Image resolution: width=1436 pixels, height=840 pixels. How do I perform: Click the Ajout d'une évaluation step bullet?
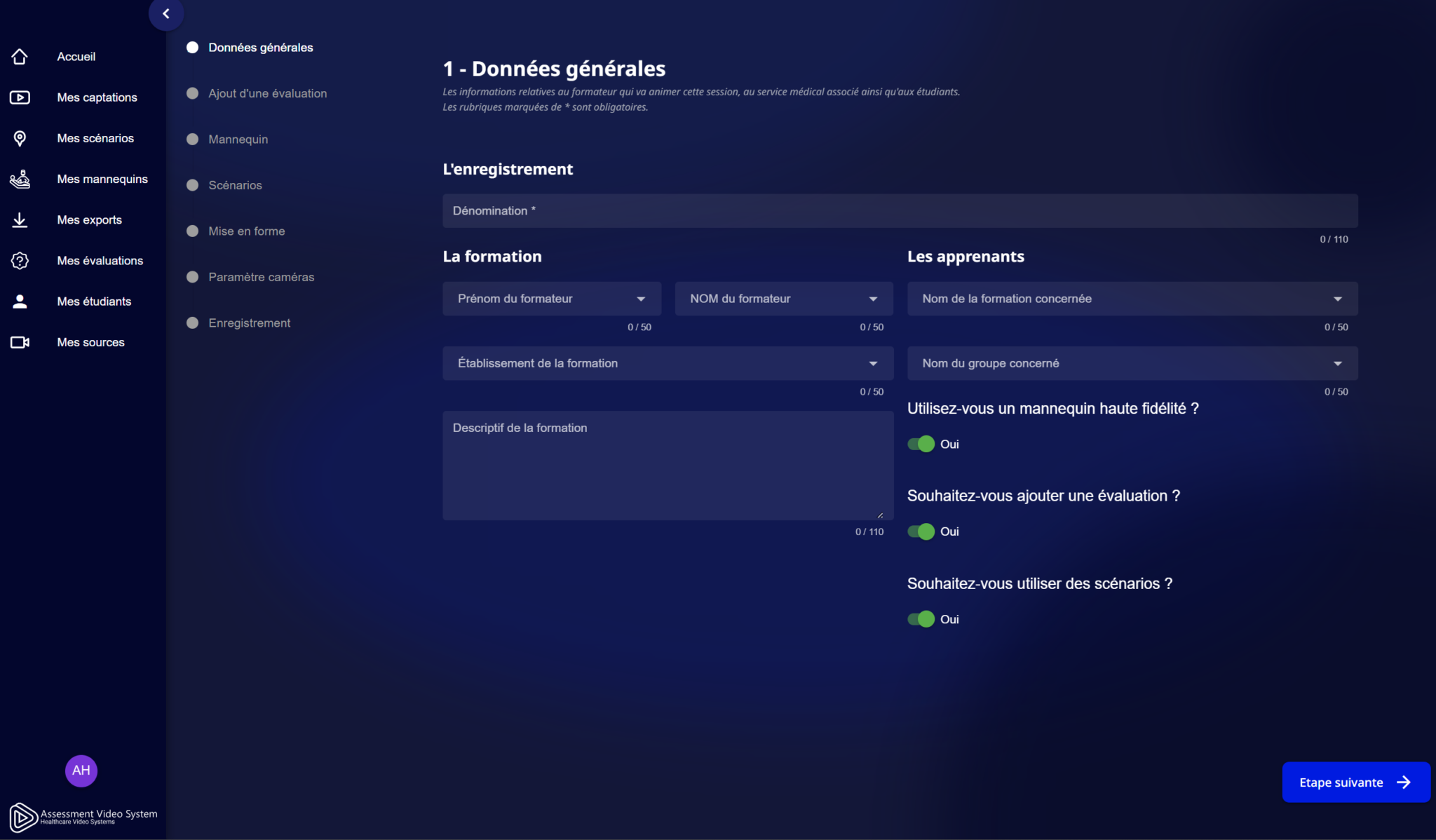(x=192, y=93)
